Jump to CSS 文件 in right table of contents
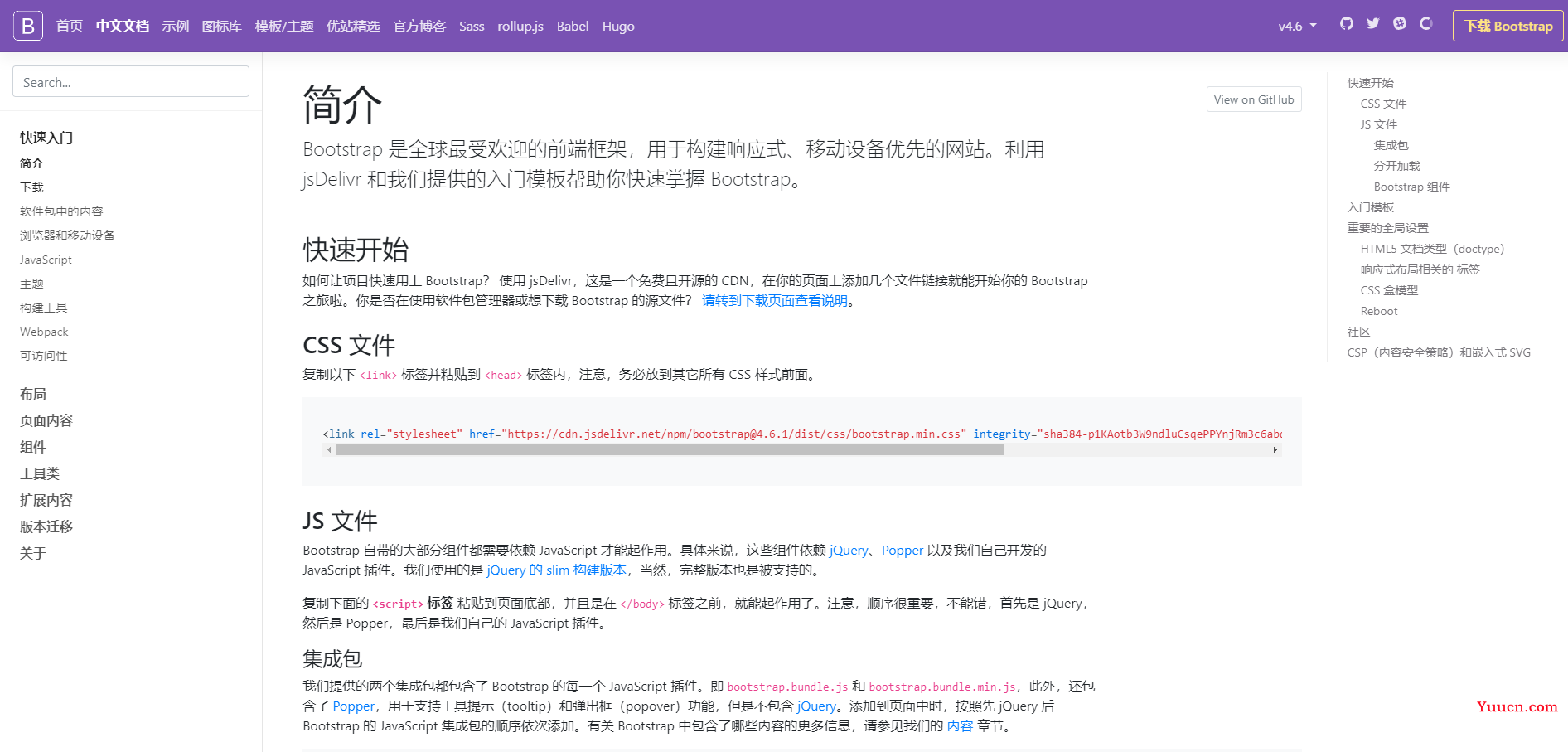 click(x=1384, y=104)
